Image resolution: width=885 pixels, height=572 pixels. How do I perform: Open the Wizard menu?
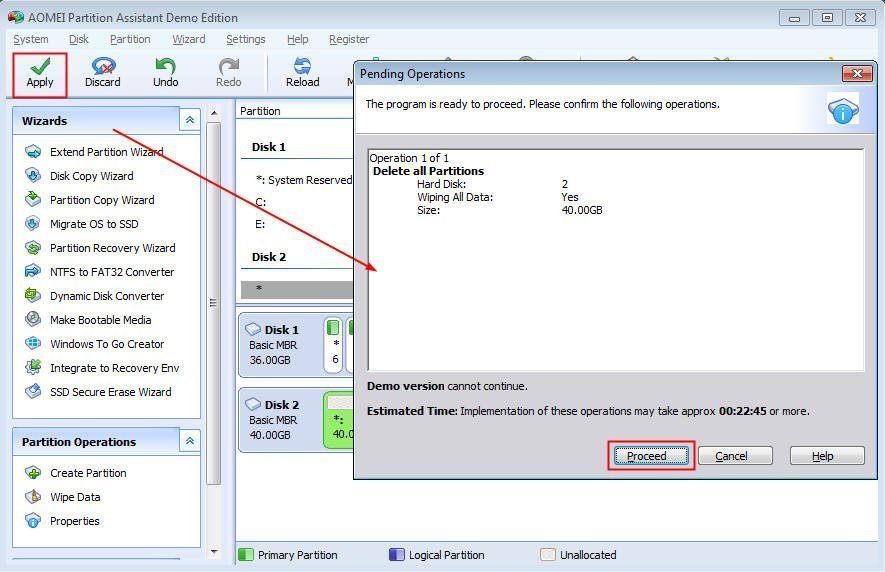[x=189, y=39]
